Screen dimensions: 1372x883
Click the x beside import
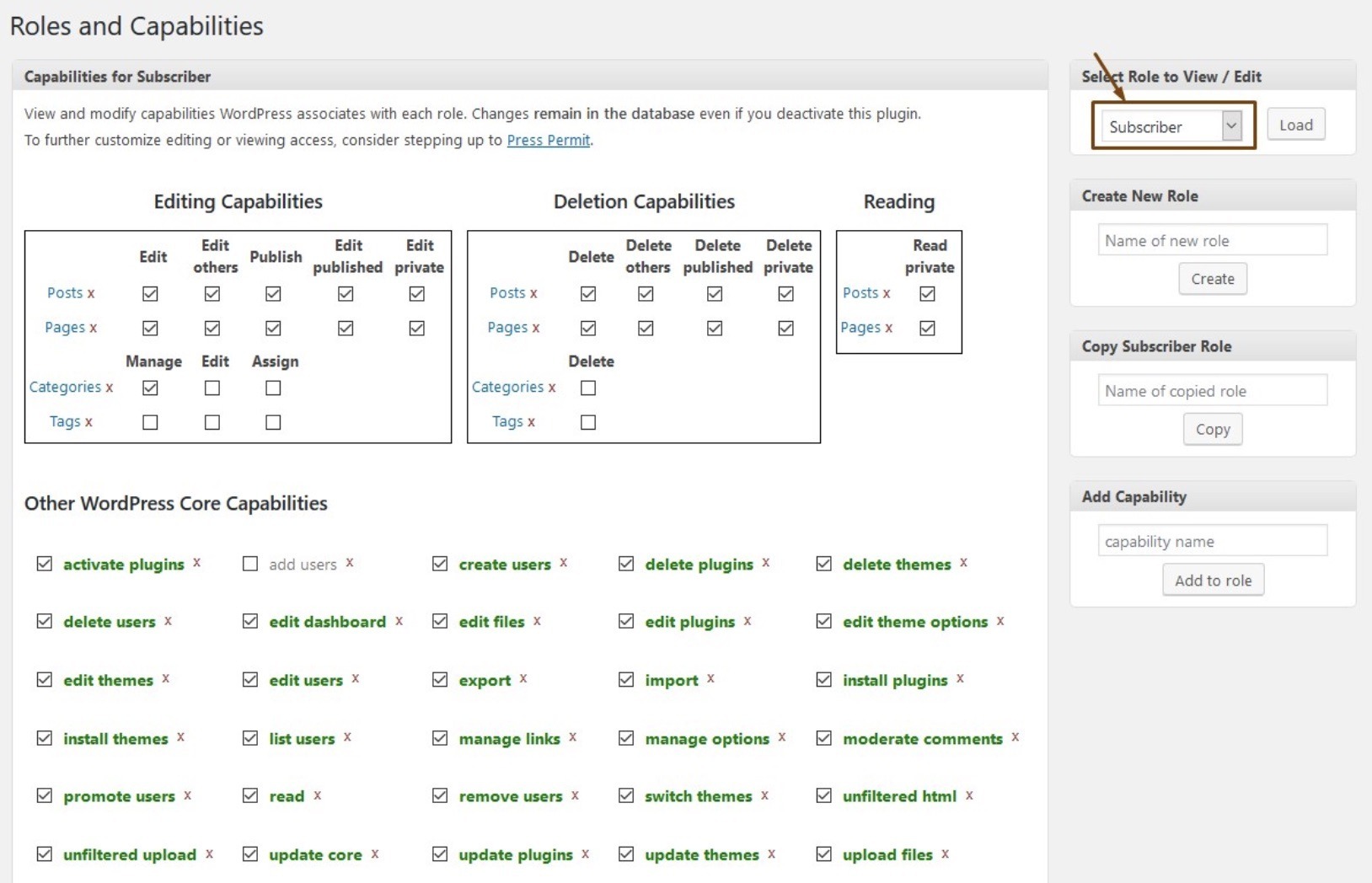coord(710,678)
